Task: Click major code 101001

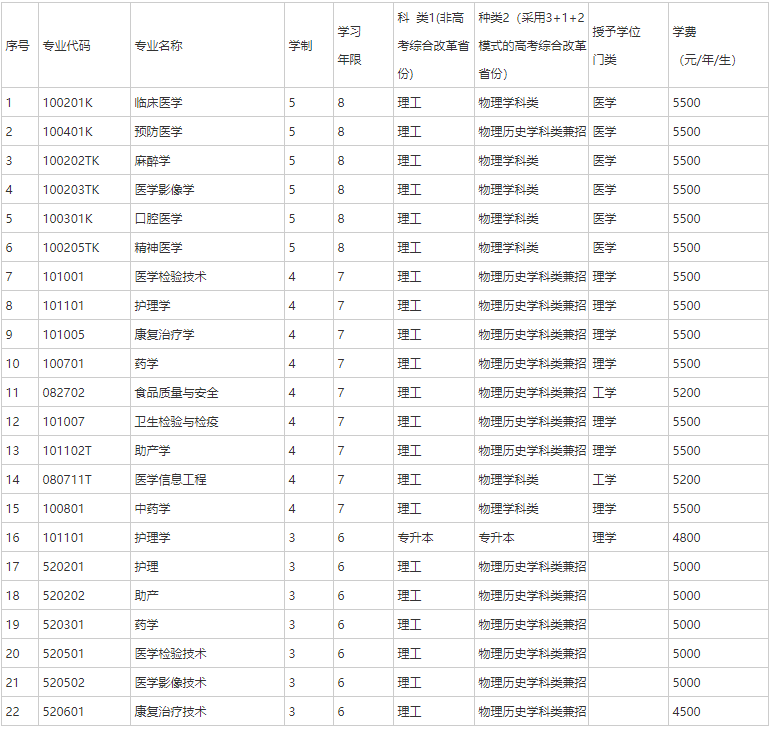Action: point(63,277)
